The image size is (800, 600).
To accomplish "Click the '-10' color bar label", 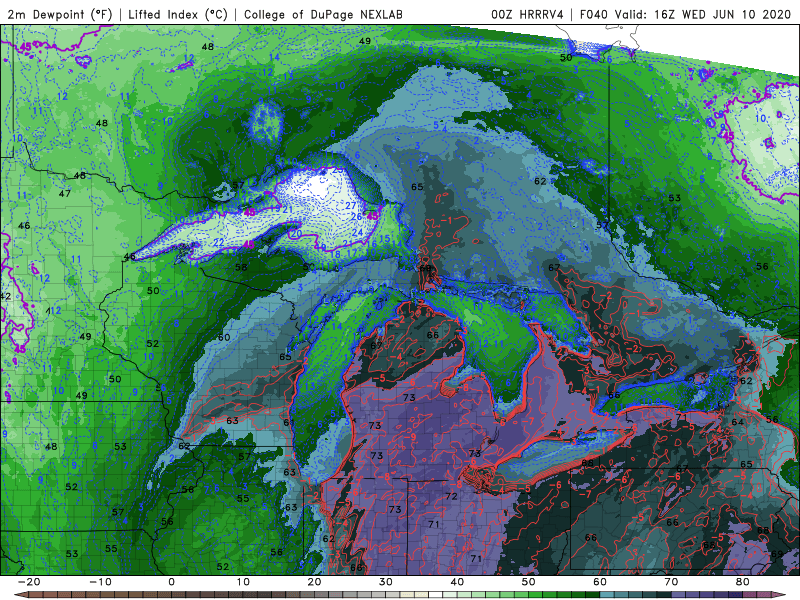I will click(100, 582).
